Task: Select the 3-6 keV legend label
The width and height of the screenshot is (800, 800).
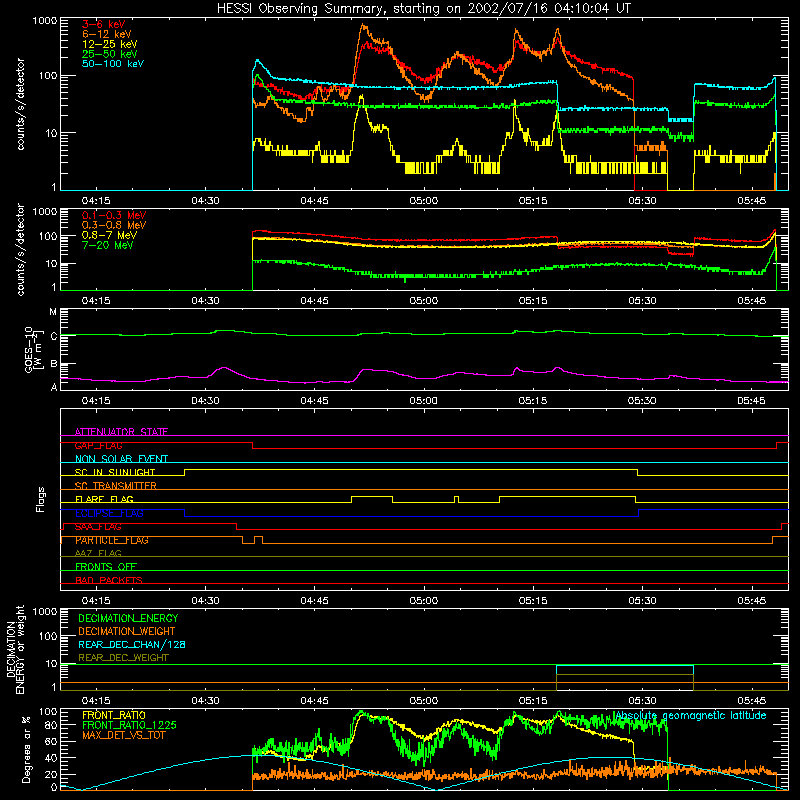Action: [104, 24]
